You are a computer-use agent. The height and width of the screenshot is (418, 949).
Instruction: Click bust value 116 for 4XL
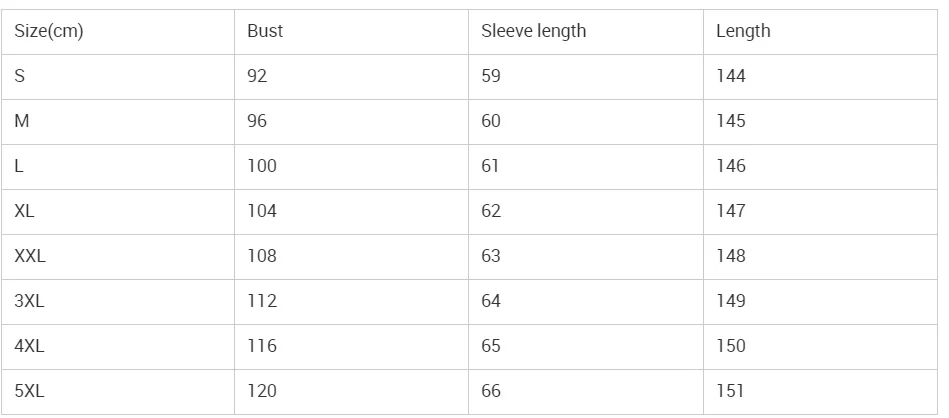coord(262,346)
